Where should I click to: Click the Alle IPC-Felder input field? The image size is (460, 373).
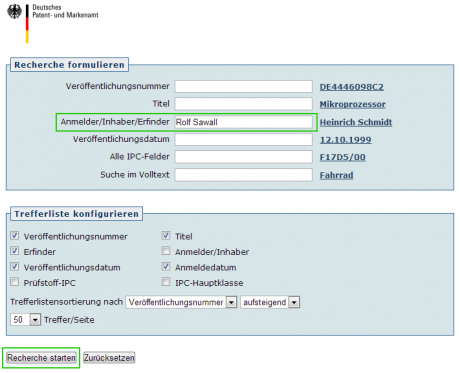tap(243, 157)
